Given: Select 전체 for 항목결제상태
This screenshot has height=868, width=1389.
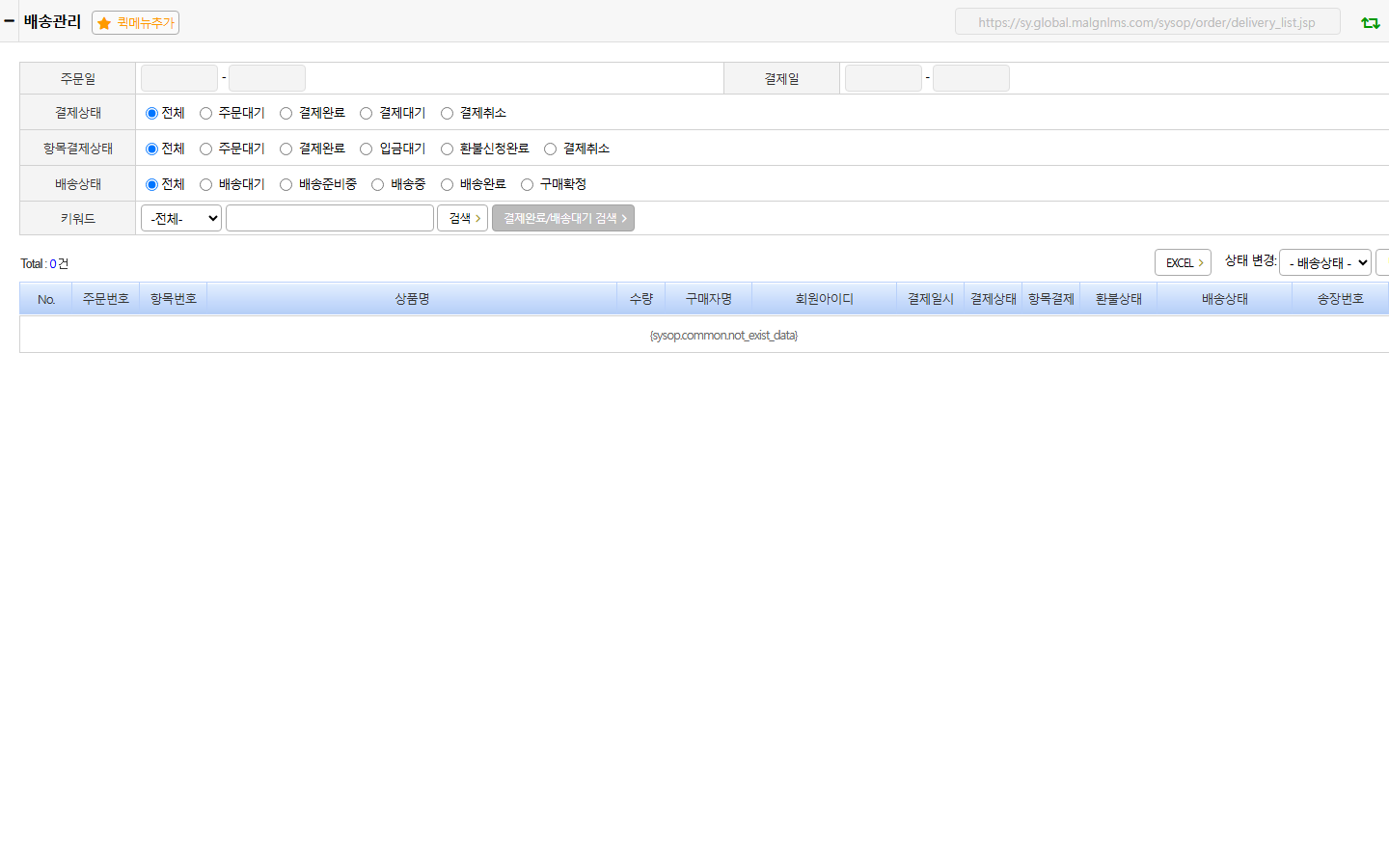Looking at the screenshot, I should point(151,149).
